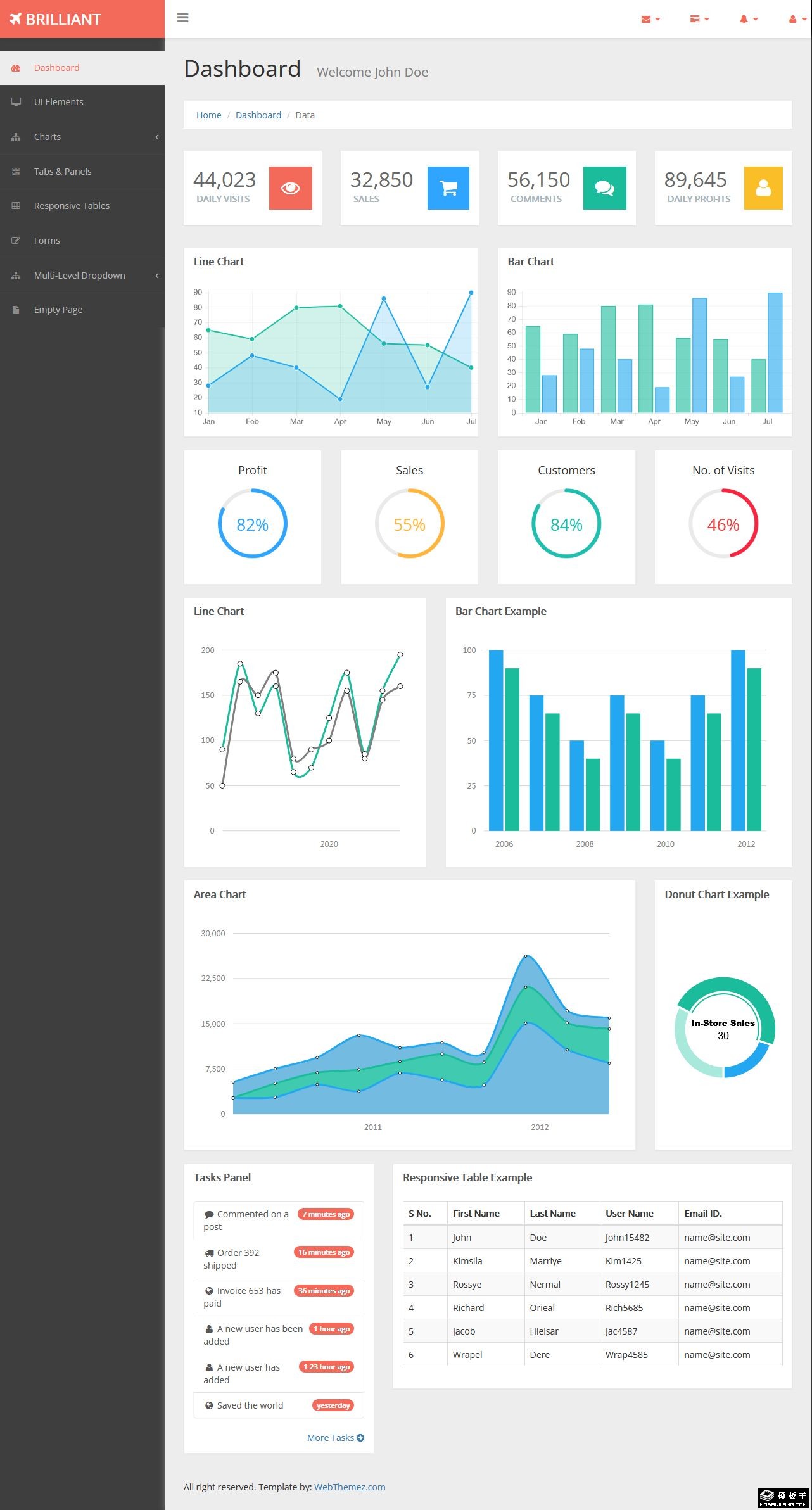Click the blue shopping cart Sales icon
The image size is (812, 1510).
448,187
